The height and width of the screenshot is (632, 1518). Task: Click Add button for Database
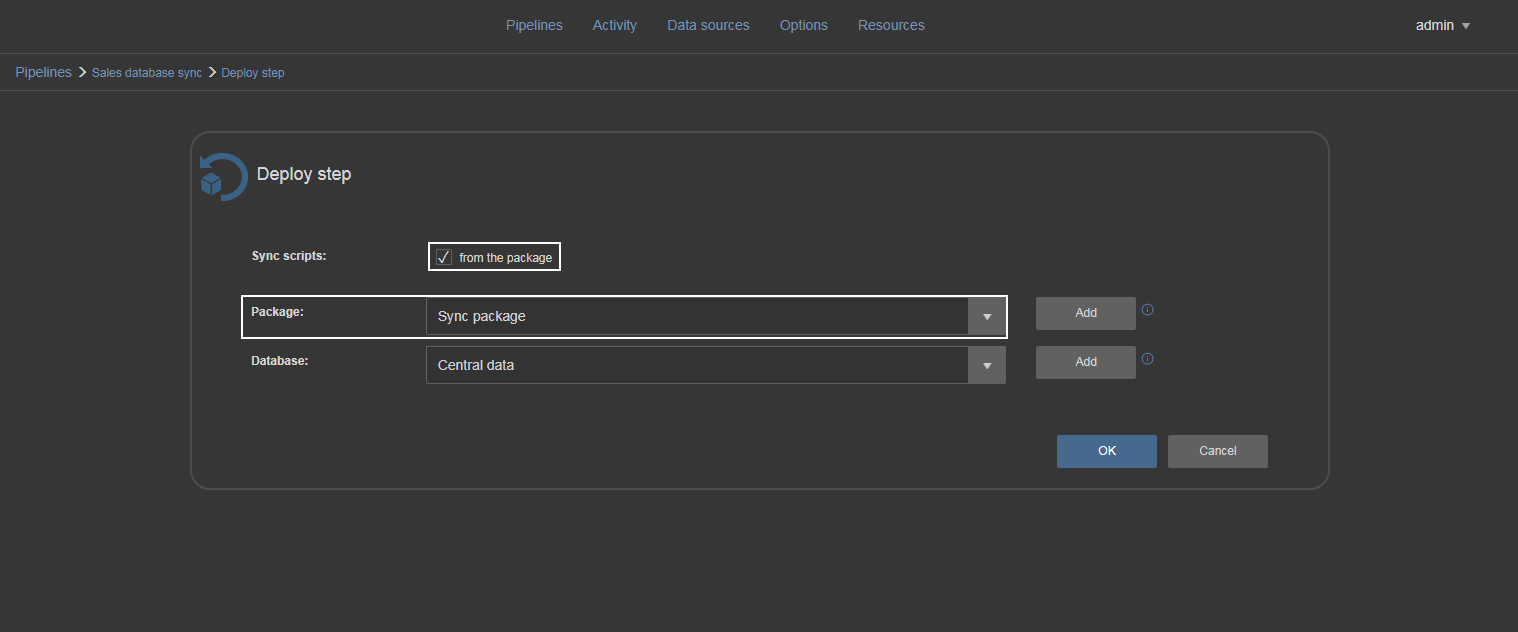click(x=1086, y=362)
